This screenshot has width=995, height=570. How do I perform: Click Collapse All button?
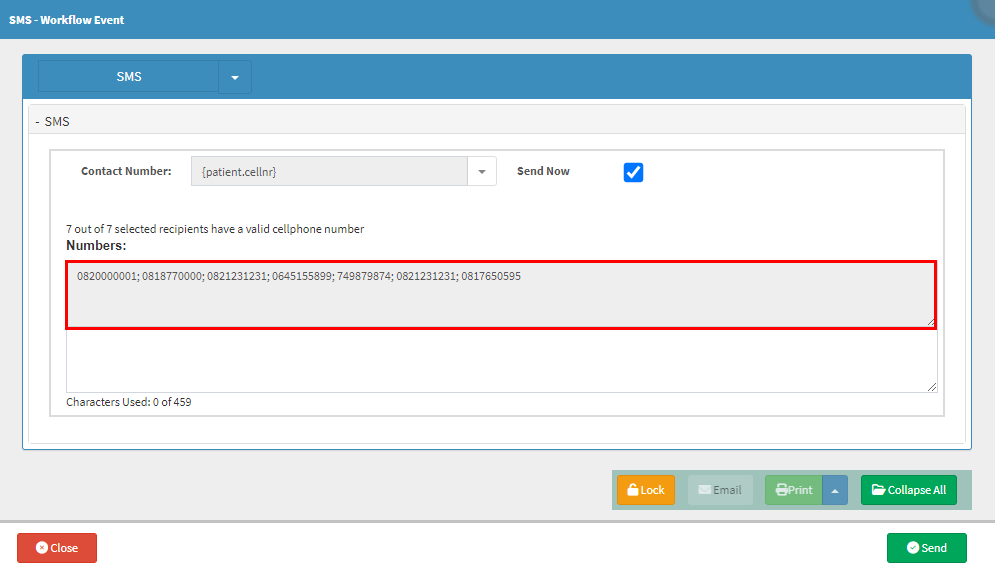[x=909, y=490]
